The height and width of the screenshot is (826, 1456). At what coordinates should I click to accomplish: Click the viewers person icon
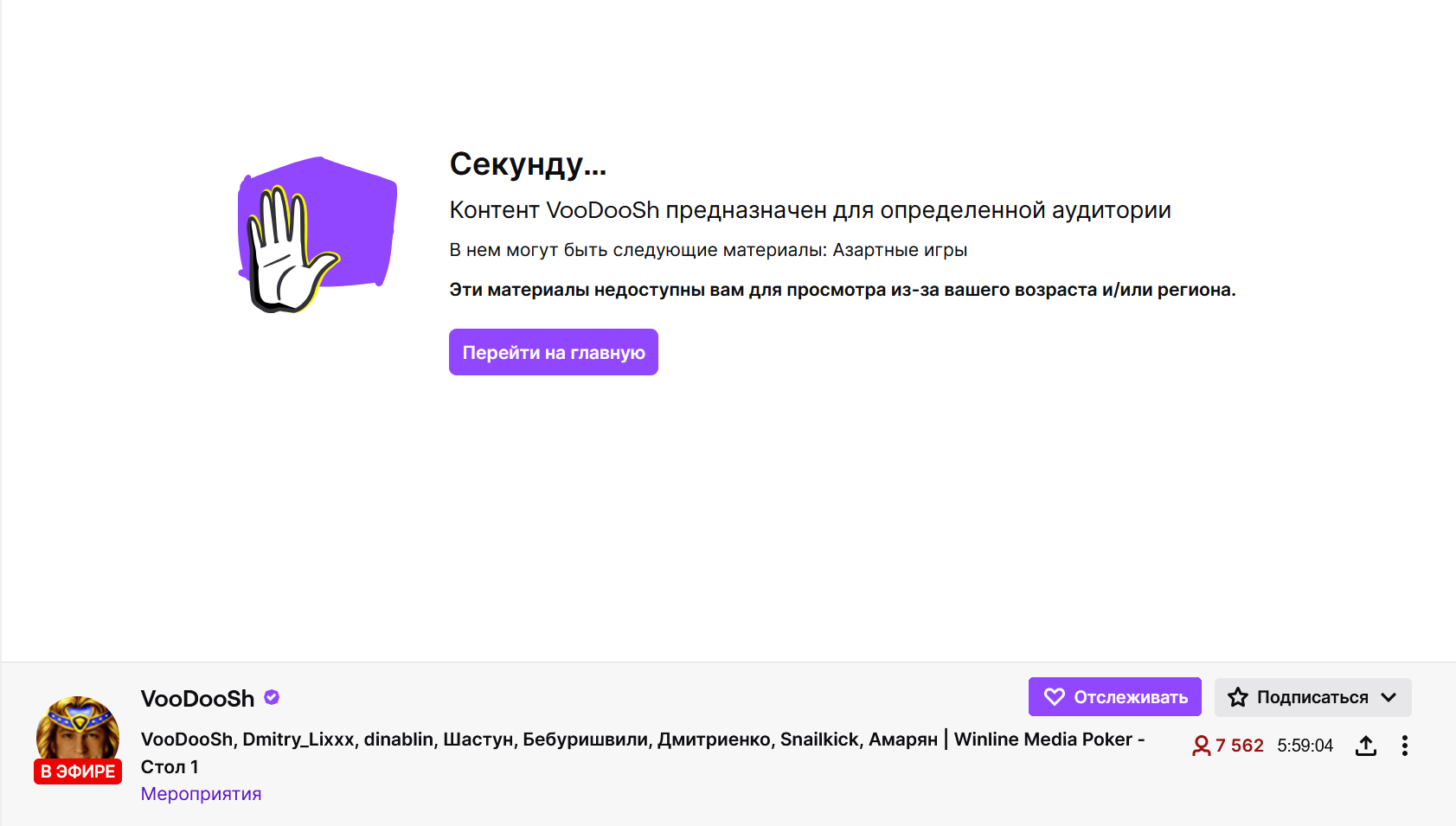click(1201, 746)
